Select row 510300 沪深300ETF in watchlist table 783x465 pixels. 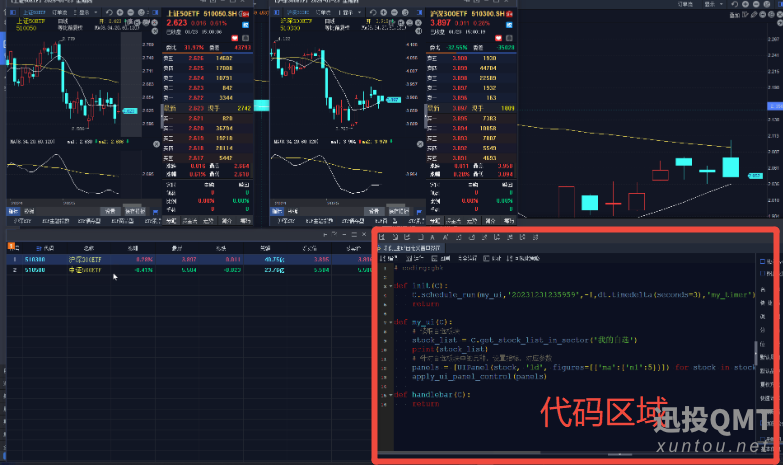189,259
